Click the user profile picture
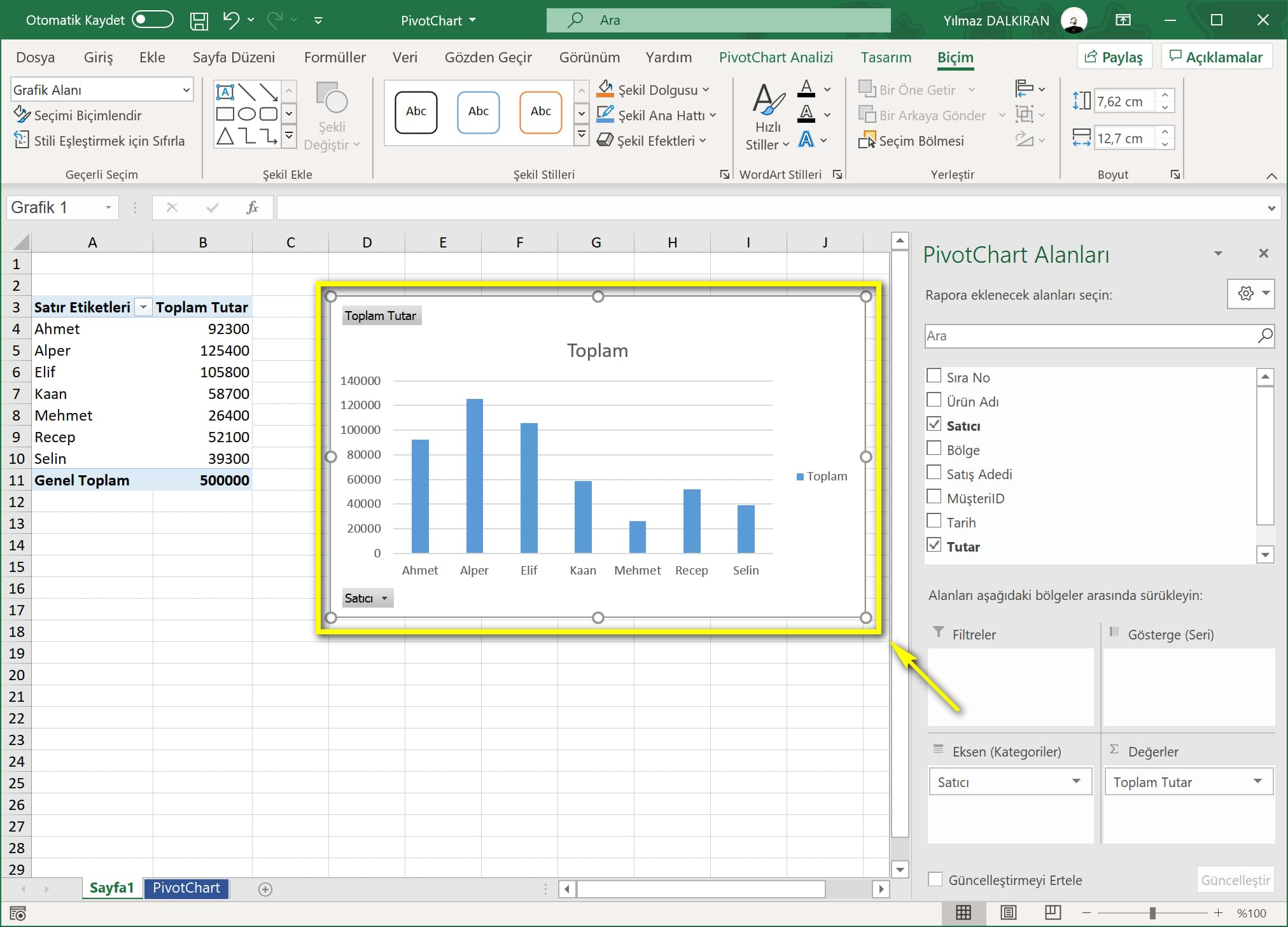The width and height of the screenshot is (1288, 927). tap(1074, 20)
